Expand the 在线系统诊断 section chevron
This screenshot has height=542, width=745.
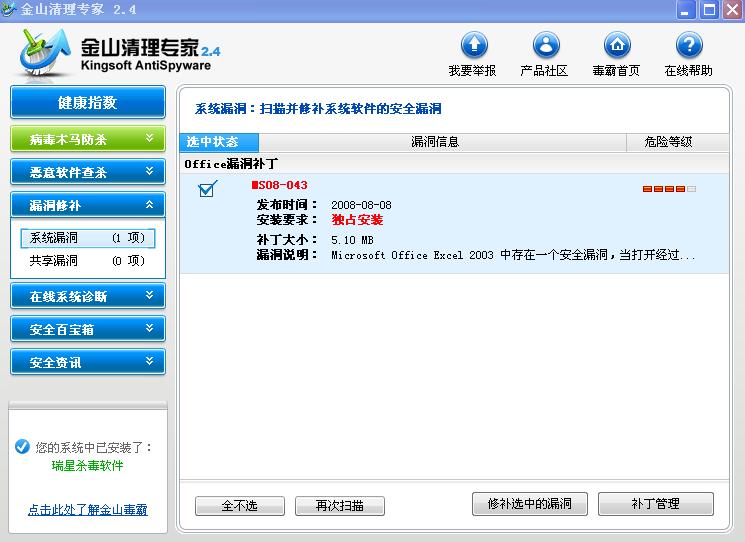150,295
